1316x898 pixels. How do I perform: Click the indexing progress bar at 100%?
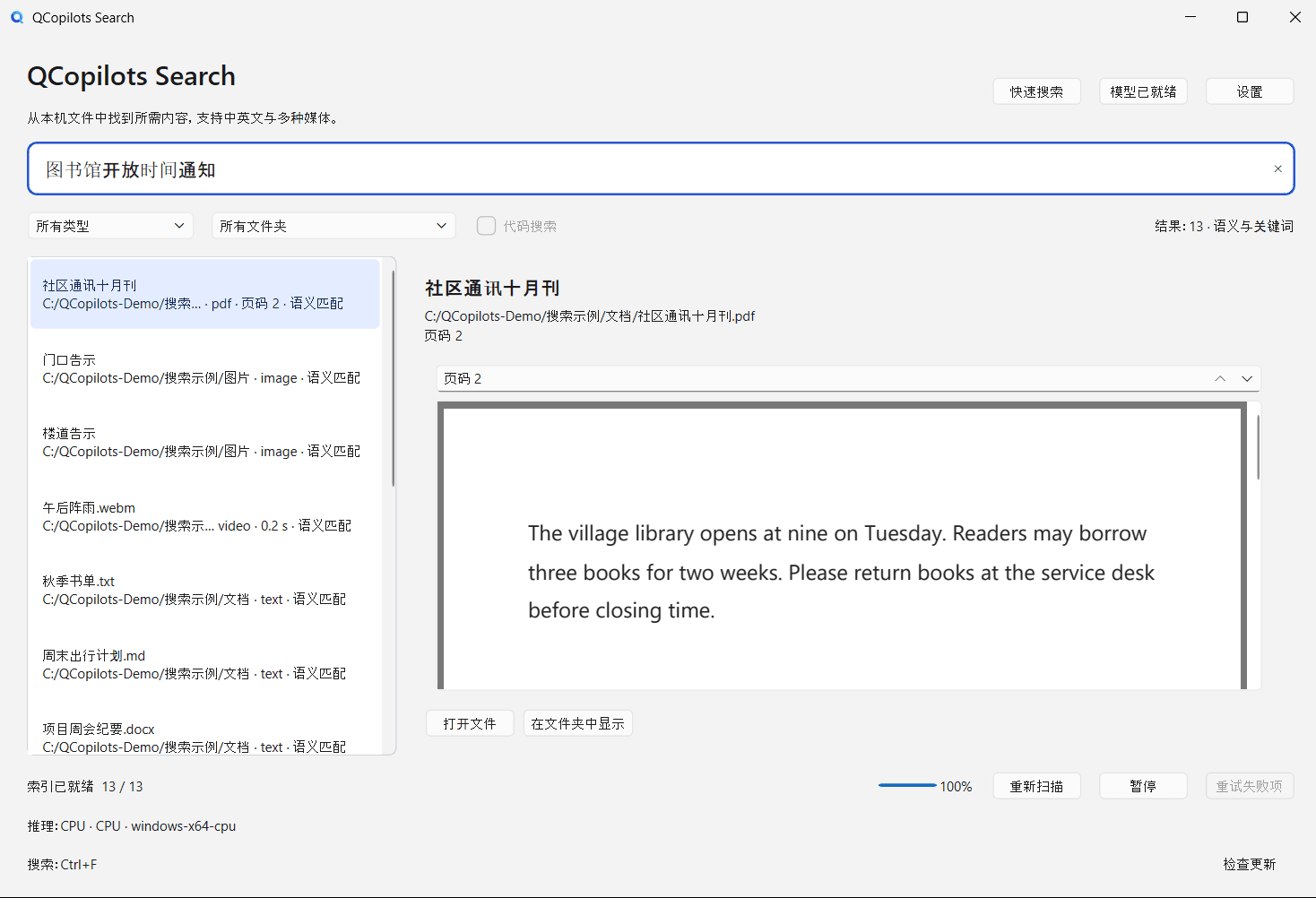[907, 786]
